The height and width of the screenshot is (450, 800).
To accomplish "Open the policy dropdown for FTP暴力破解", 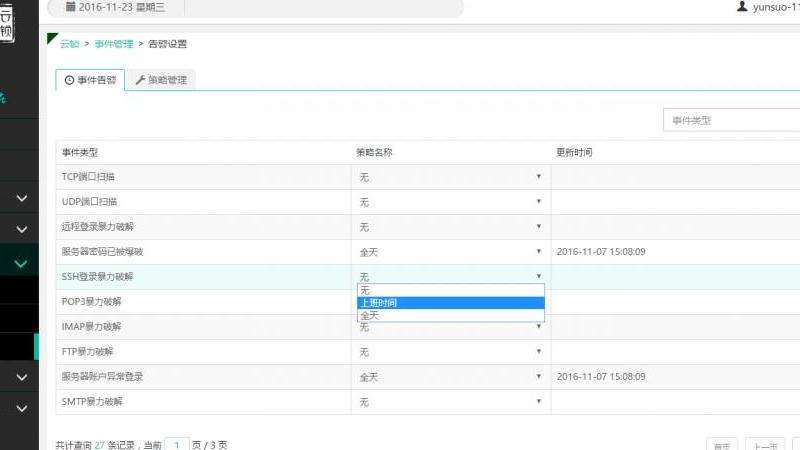I will click(x=450, y=352).
